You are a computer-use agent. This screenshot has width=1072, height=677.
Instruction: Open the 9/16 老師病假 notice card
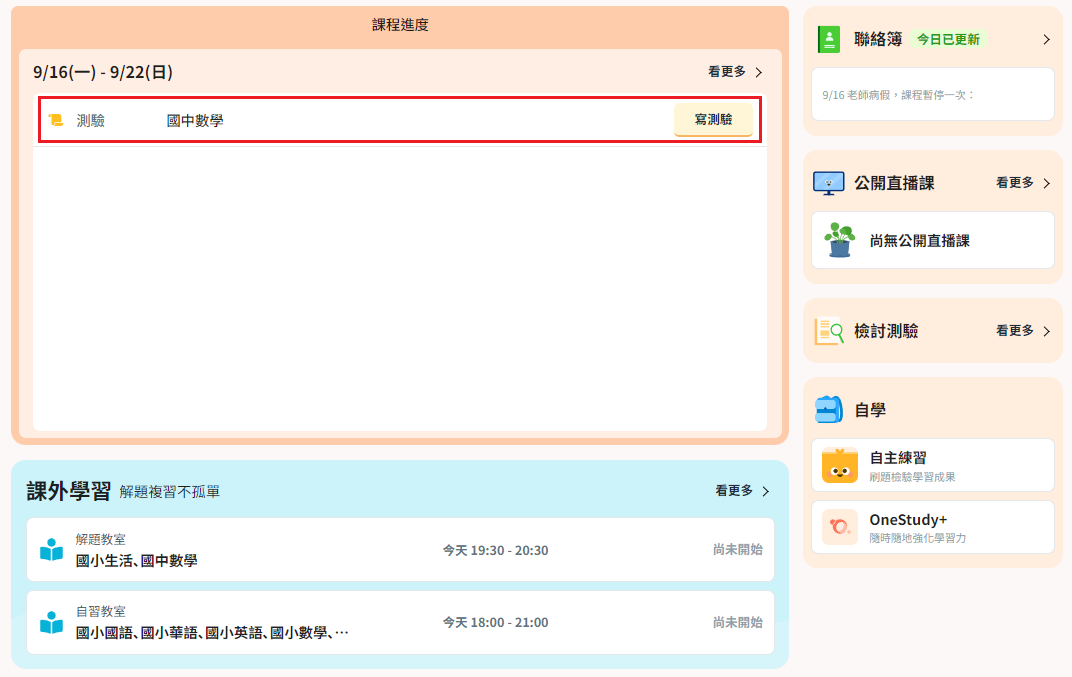click(933, 94)
